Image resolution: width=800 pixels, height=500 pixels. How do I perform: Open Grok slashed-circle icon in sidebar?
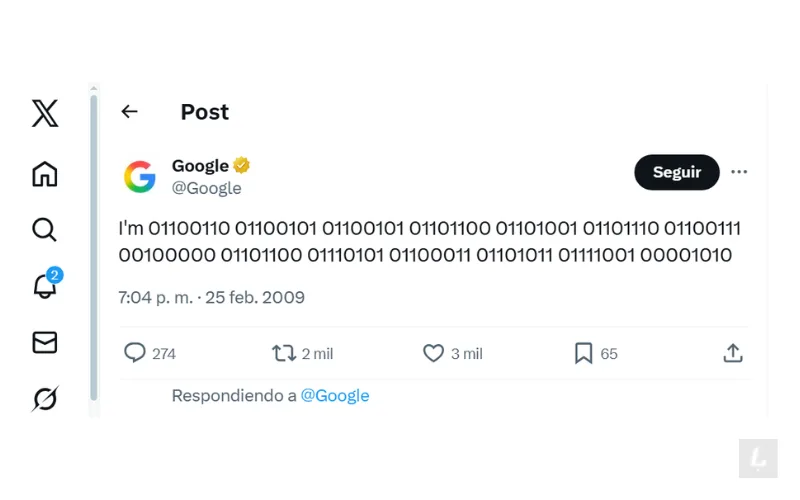click(45, 399)
